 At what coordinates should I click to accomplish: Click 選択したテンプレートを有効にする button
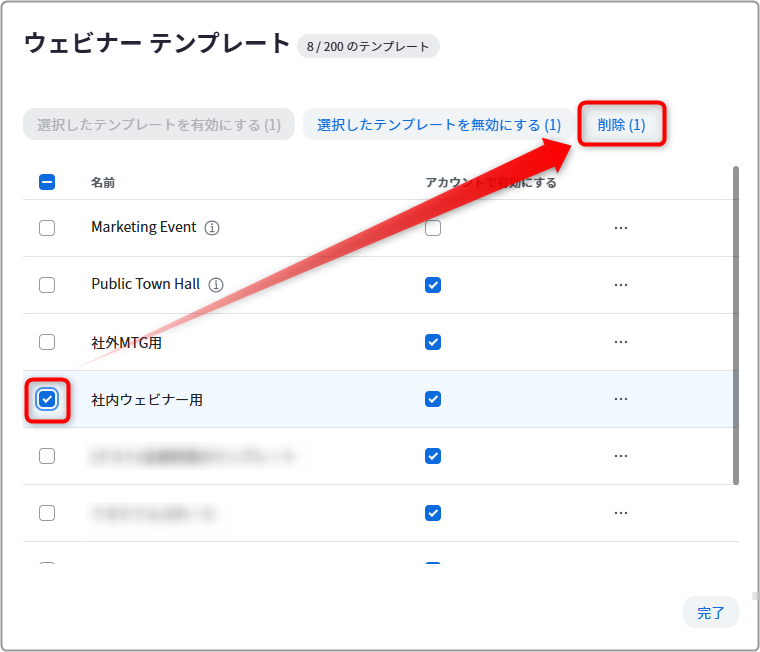159,125
